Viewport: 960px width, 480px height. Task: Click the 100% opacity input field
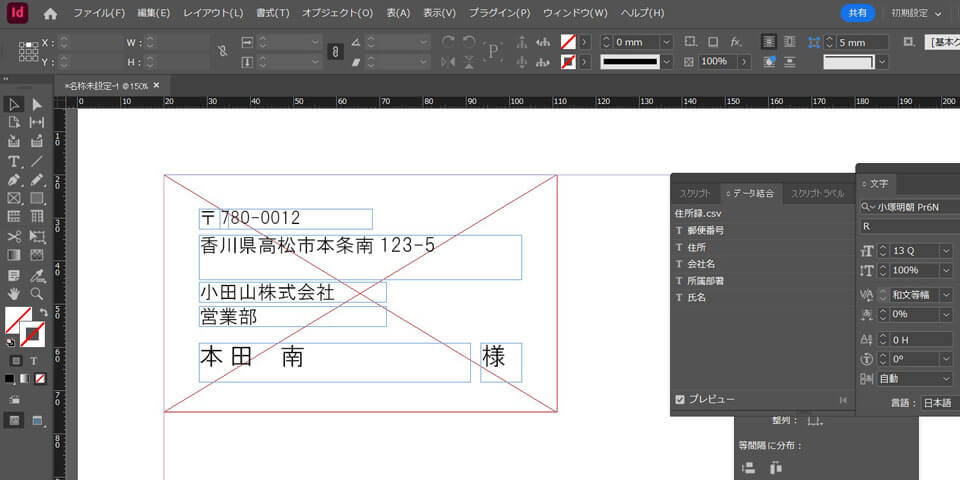[x=715, y=61]
